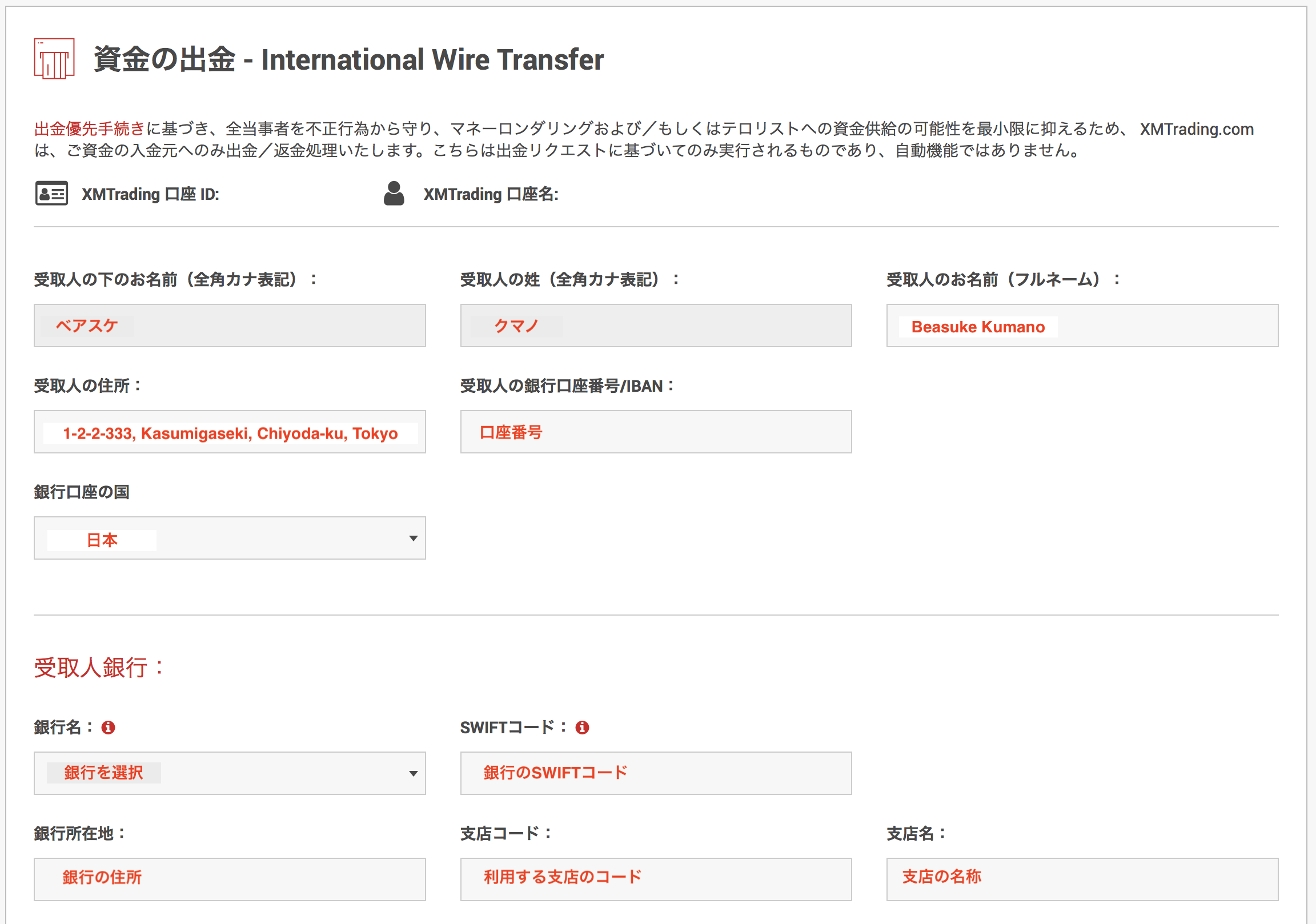Click the Beasuke Kumano full name field

pyautogui.click(x=1082, y=326)
